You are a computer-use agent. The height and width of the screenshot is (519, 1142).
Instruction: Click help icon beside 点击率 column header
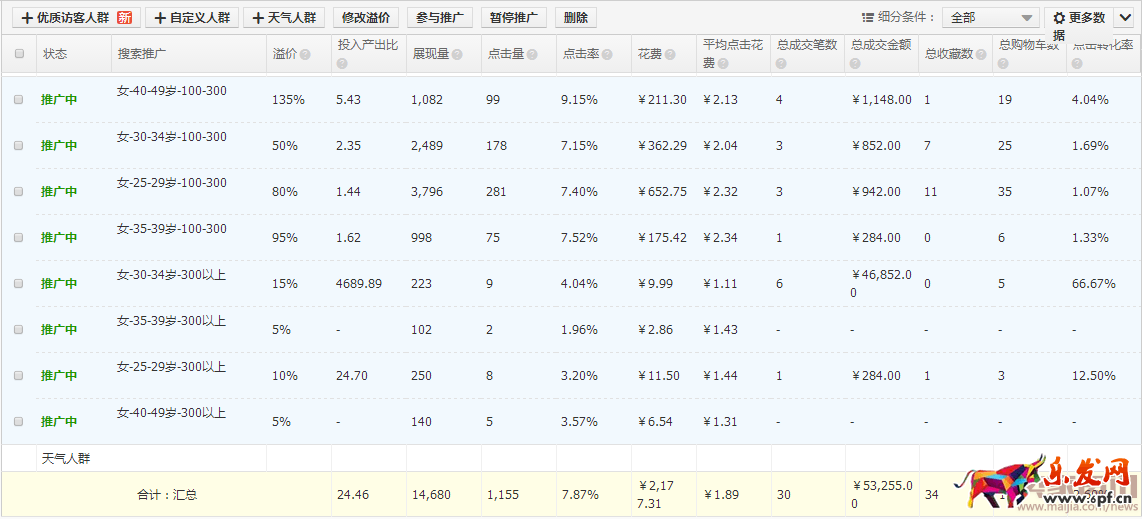pos(607,55)
